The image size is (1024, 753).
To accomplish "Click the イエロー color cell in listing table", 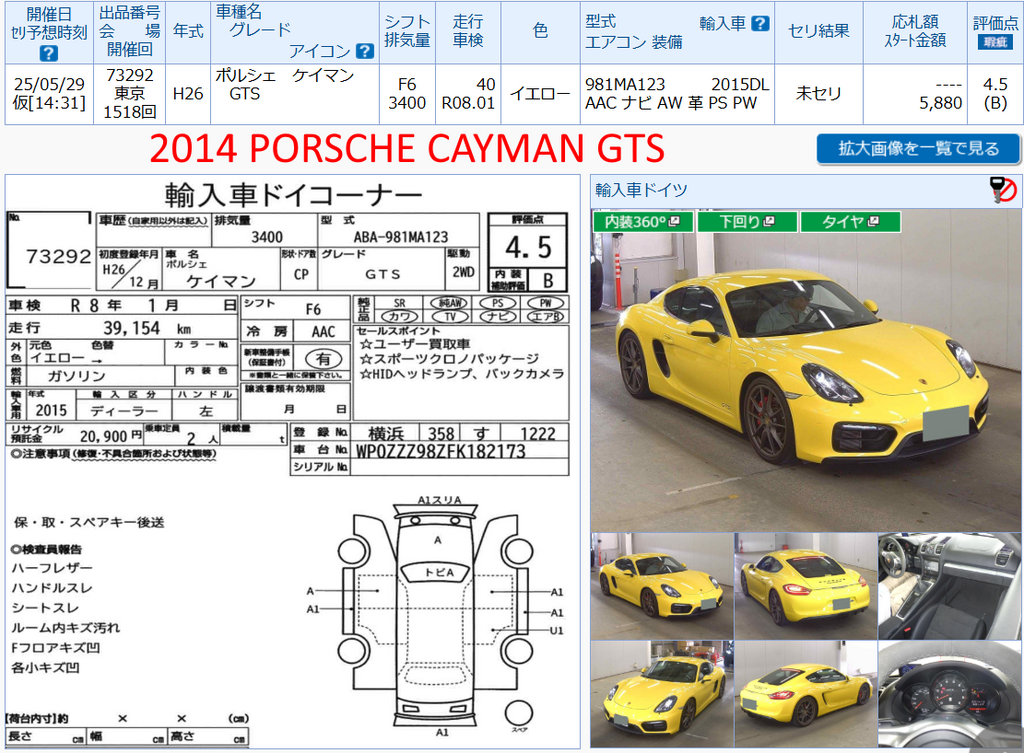I will pyautogui.click(x=541, y=94).
